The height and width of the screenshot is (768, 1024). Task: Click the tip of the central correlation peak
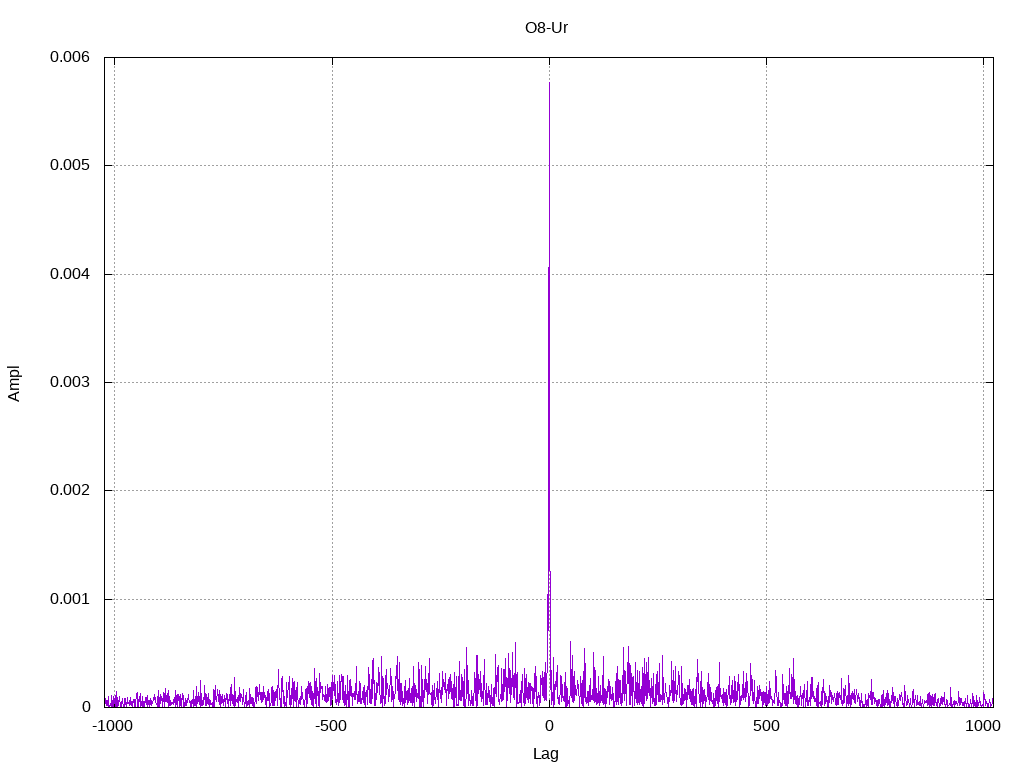click(x=549, y=83)
